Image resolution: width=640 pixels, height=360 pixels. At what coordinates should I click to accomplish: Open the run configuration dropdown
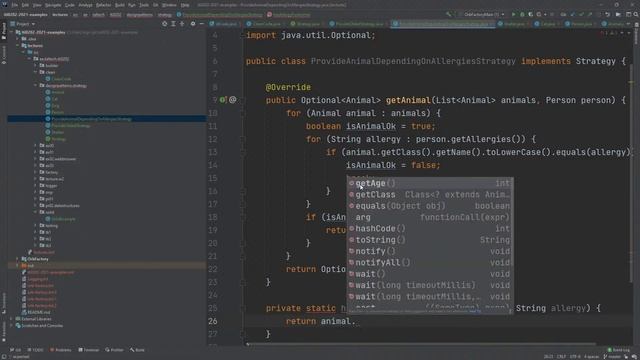pyautogui.click(x=484, y=14)
